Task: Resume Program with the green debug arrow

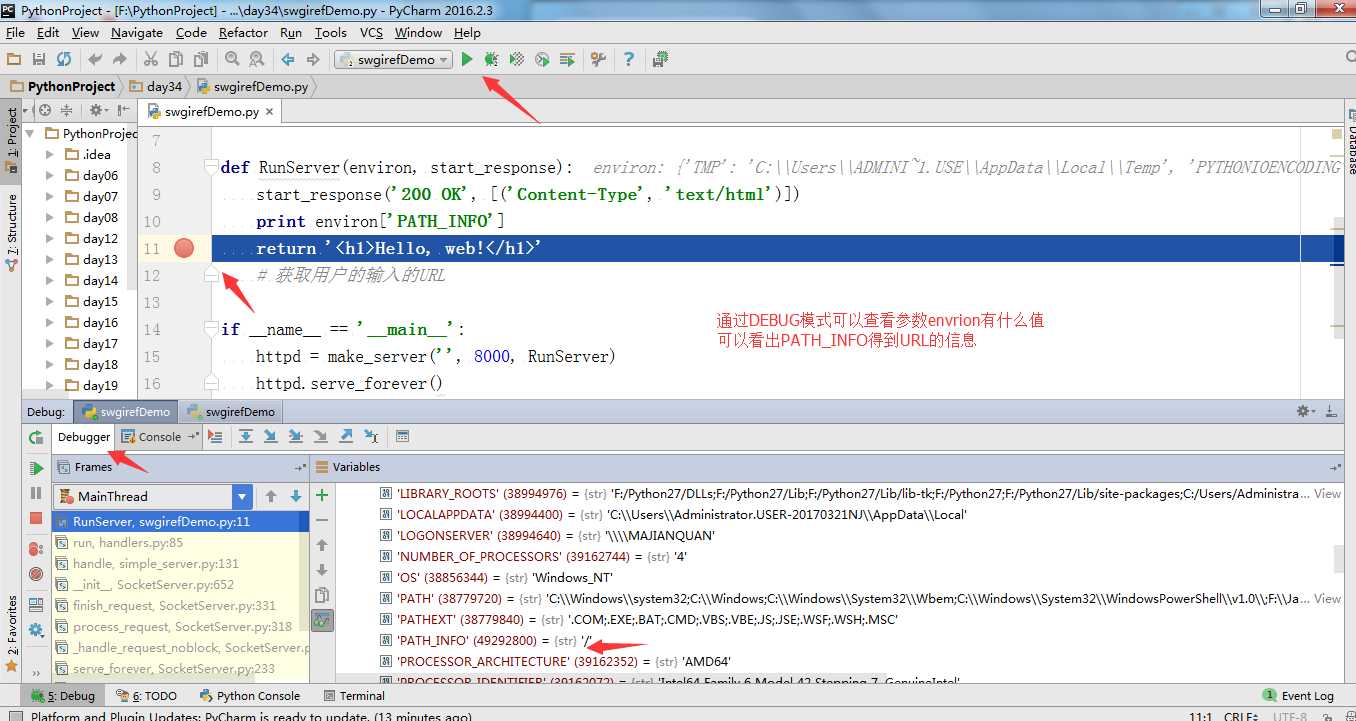Action: tap(36, 468)
